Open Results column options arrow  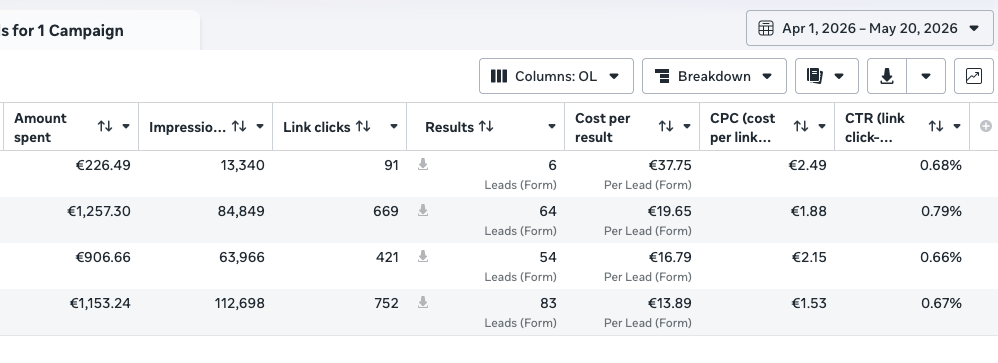click(x=552, y=126)
